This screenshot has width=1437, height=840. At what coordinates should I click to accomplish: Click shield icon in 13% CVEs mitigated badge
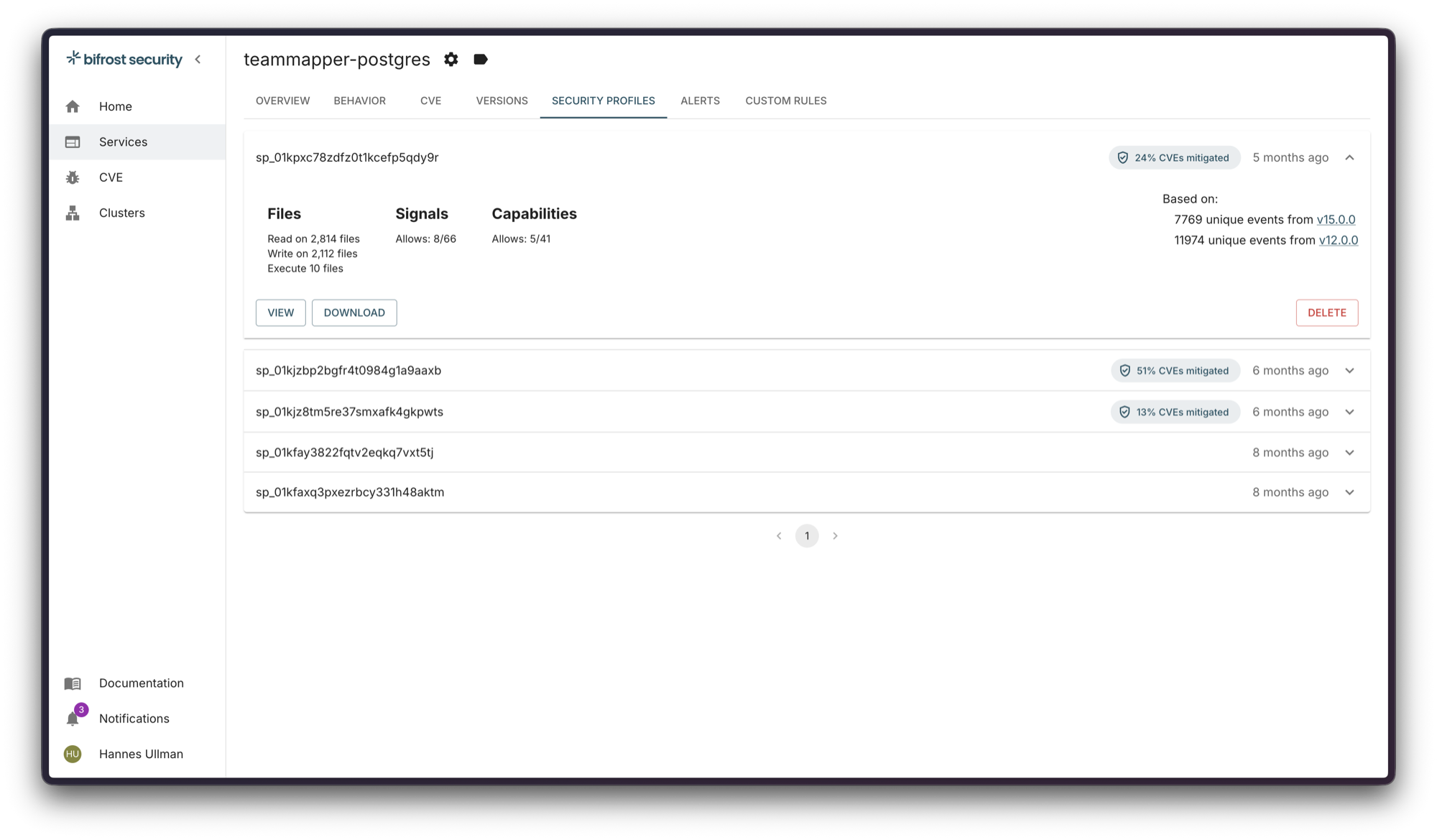[x=1125, y=412]
